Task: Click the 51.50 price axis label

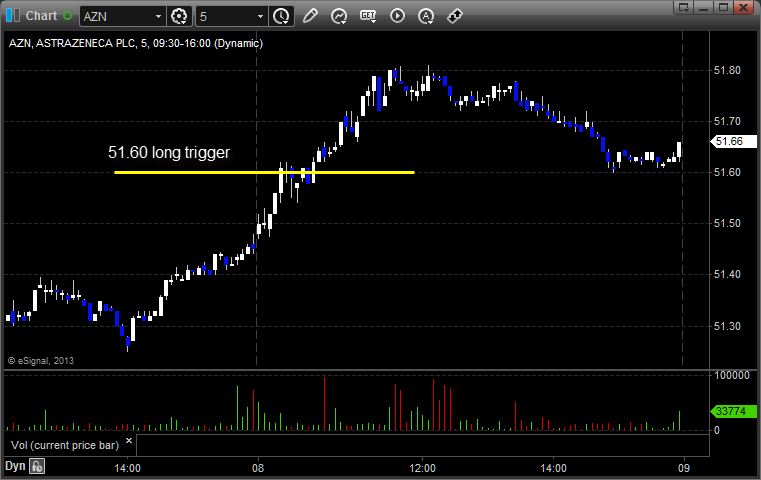Action: coord(727,223)
